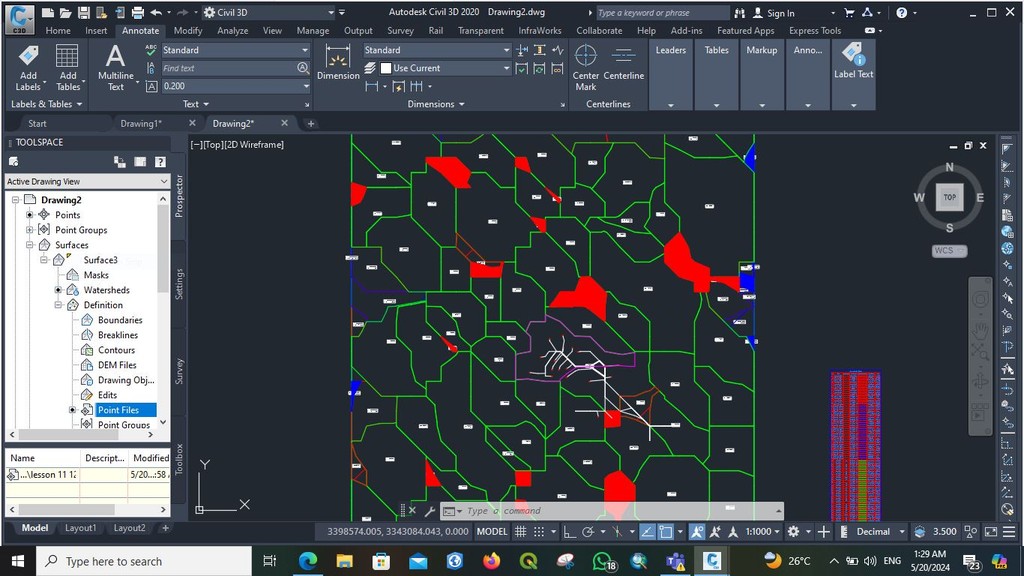Click the Add Labels icon
Image resolution: width=1024 pixels, height=576 pixels.
click(28, 56)
